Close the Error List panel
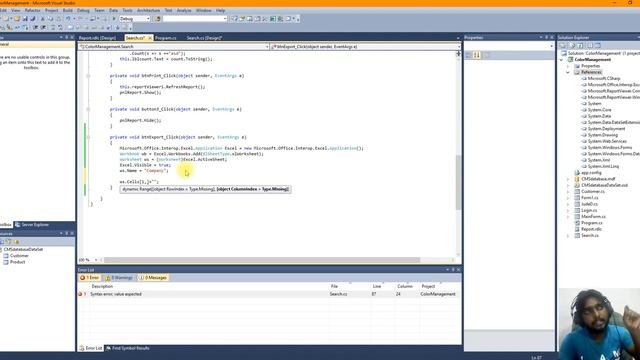 point(458,270)
